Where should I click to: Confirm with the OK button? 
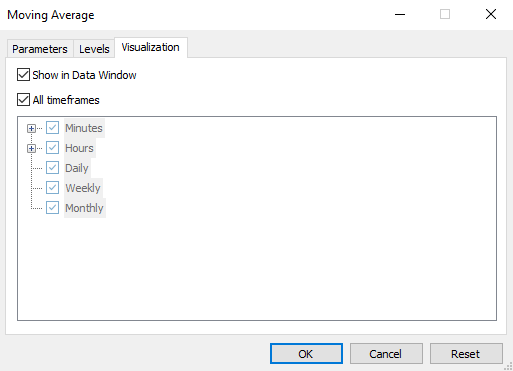pos(306,354)
